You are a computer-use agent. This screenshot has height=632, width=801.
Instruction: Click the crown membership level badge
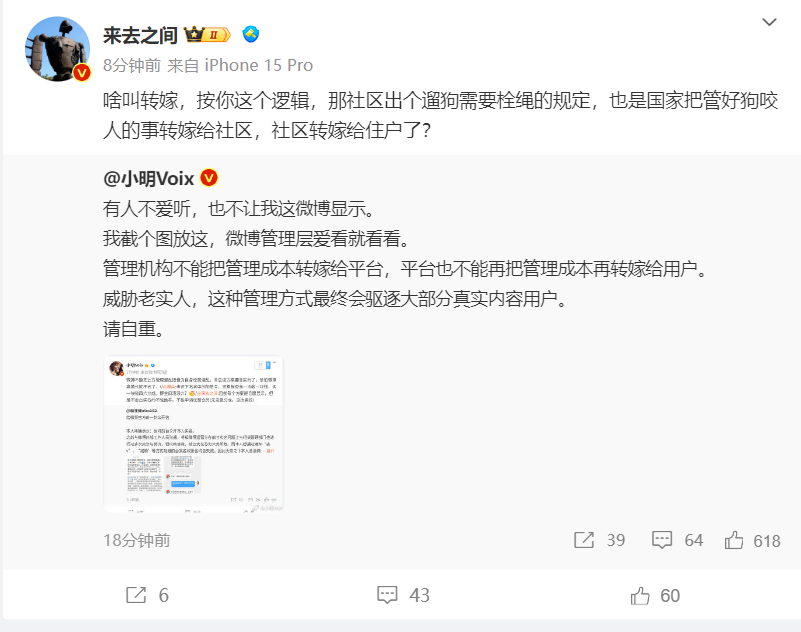pyautogui.click(x=207, y=35)
